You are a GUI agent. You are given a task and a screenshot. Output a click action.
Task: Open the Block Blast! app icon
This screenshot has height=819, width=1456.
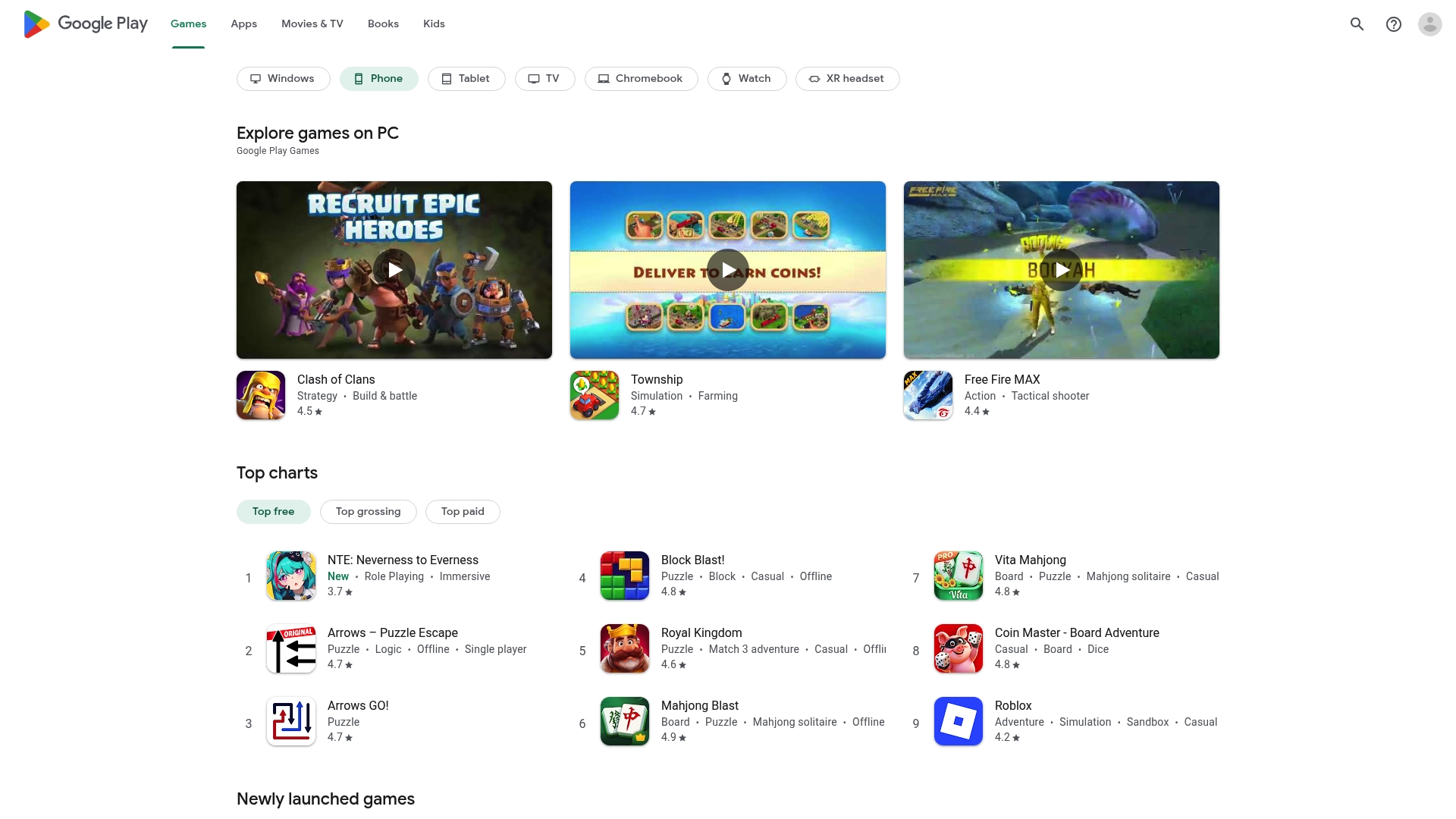pos(625,576)
